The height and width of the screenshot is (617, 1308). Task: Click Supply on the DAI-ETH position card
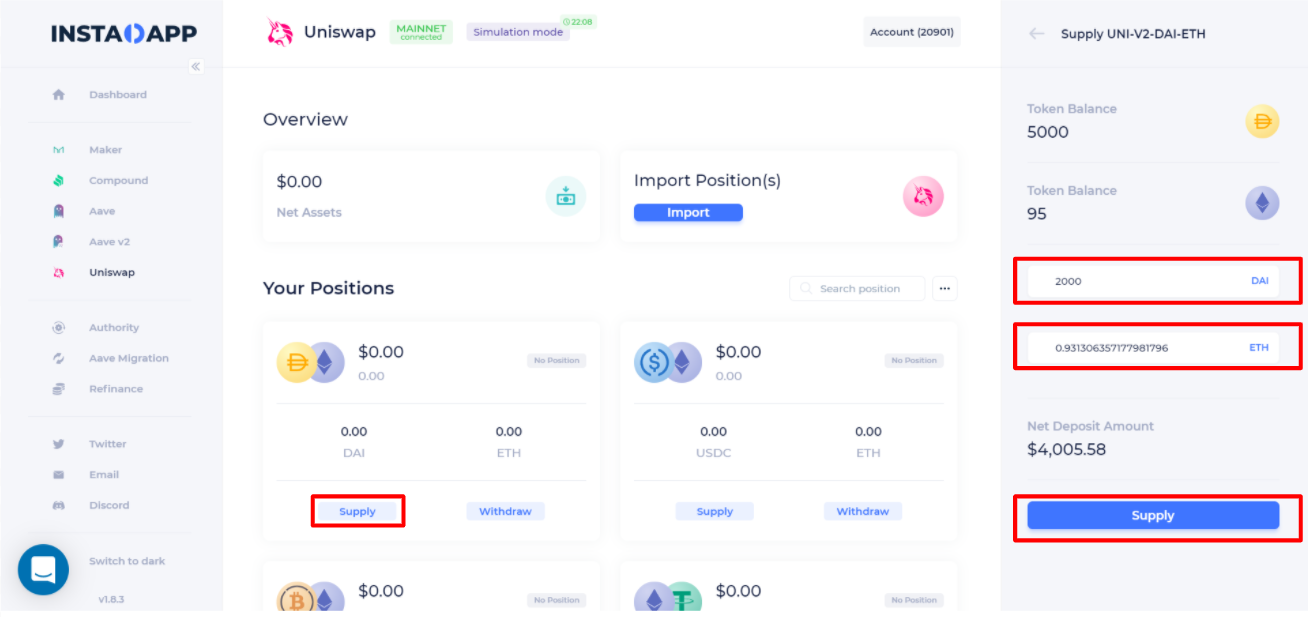point(357,511)
